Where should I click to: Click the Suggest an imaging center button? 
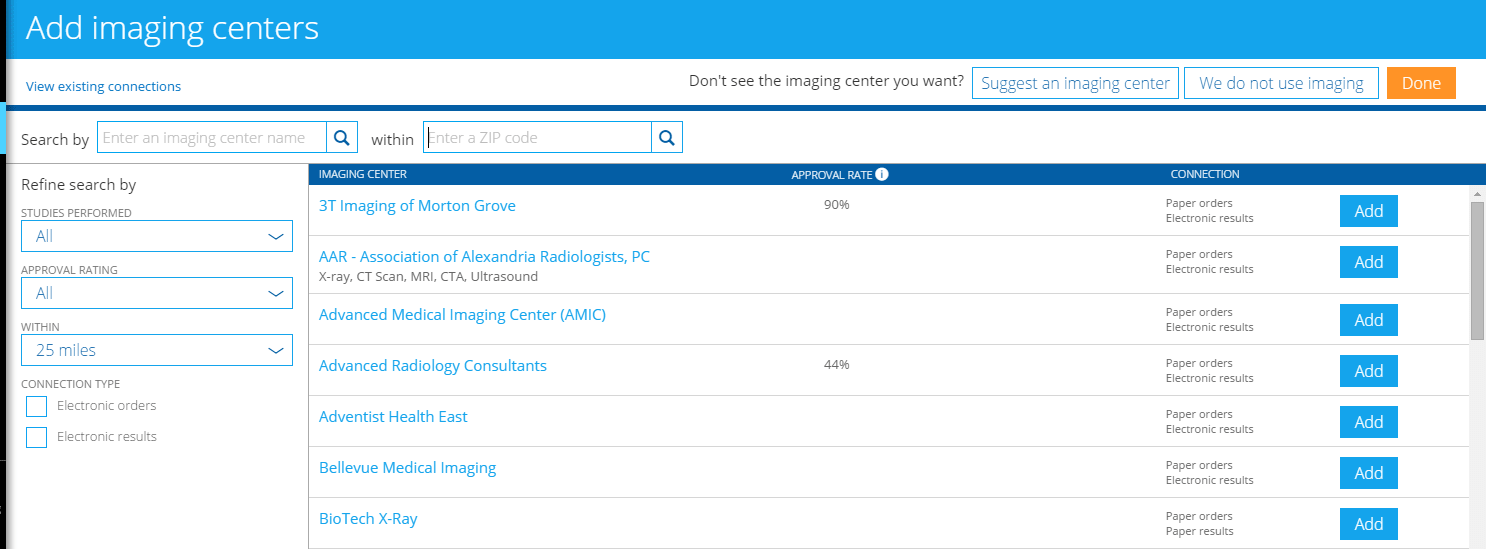coord(1075,83)
